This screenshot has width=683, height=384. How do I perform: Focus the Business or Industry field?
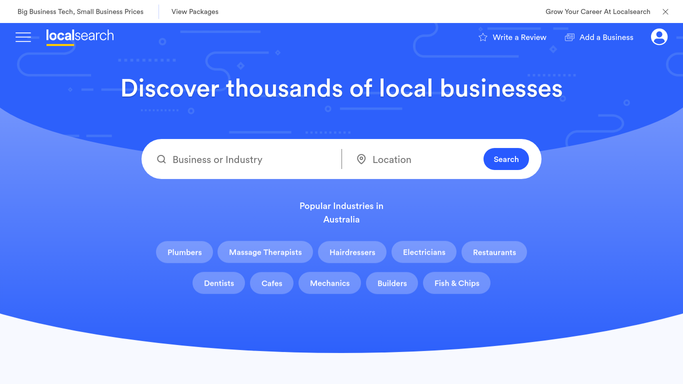tap(249, 159)
